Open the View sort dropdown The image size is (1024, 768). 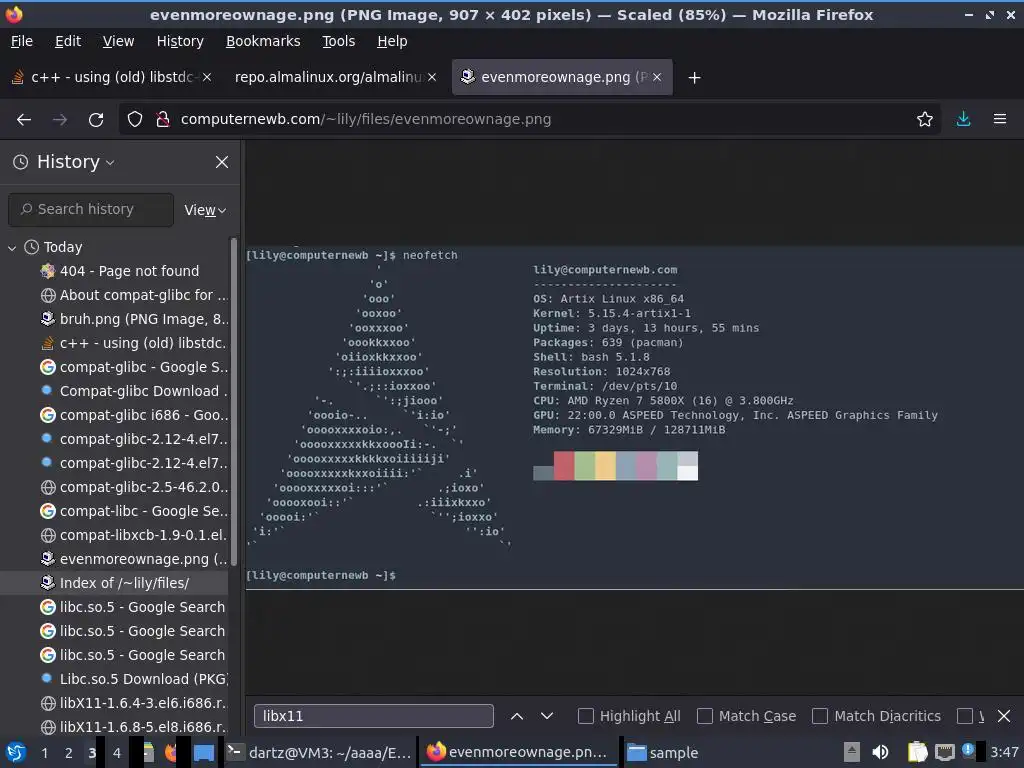click(x=205, y=210)
